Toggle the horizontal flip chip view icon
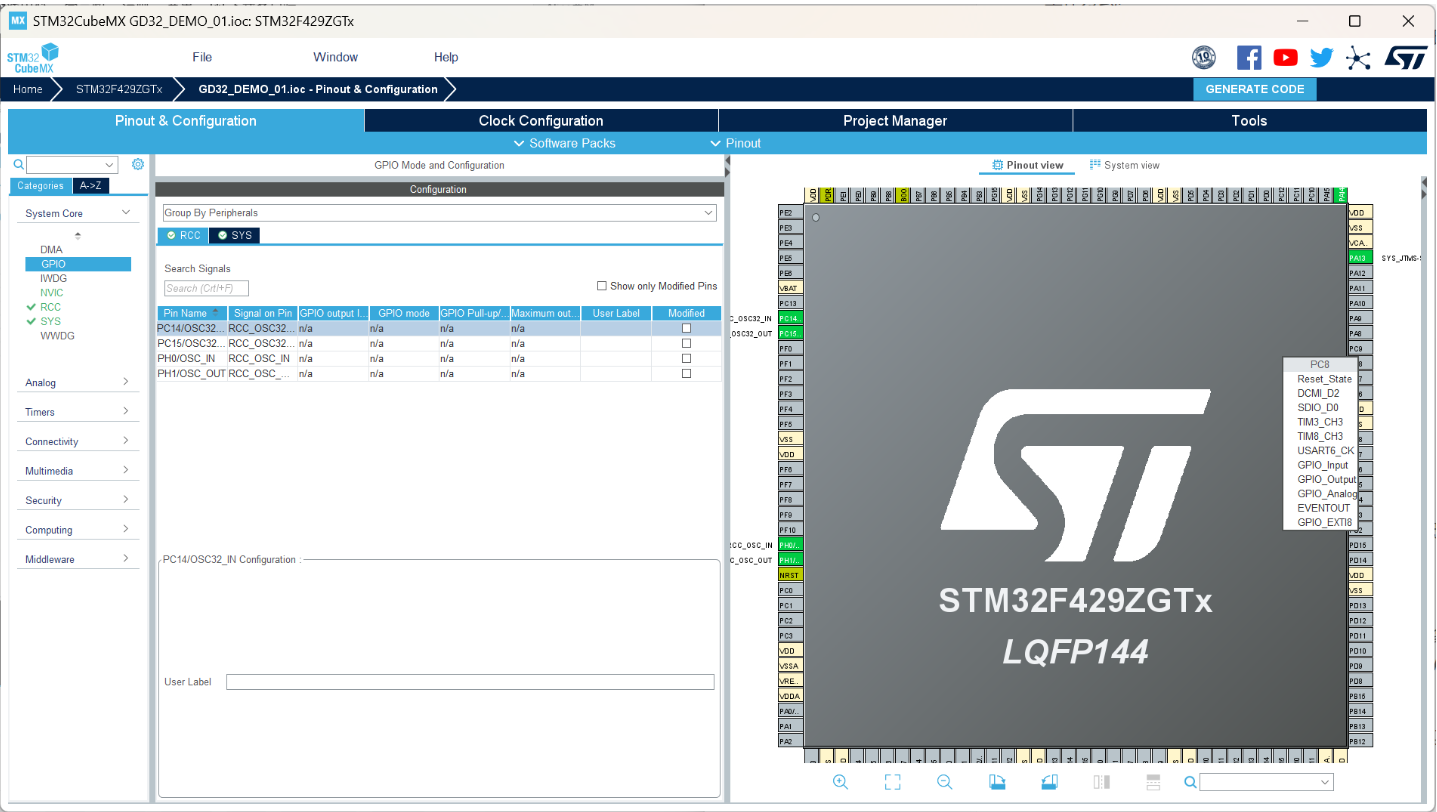Viewport: 1437px width, 812px height. point(1101,782)
